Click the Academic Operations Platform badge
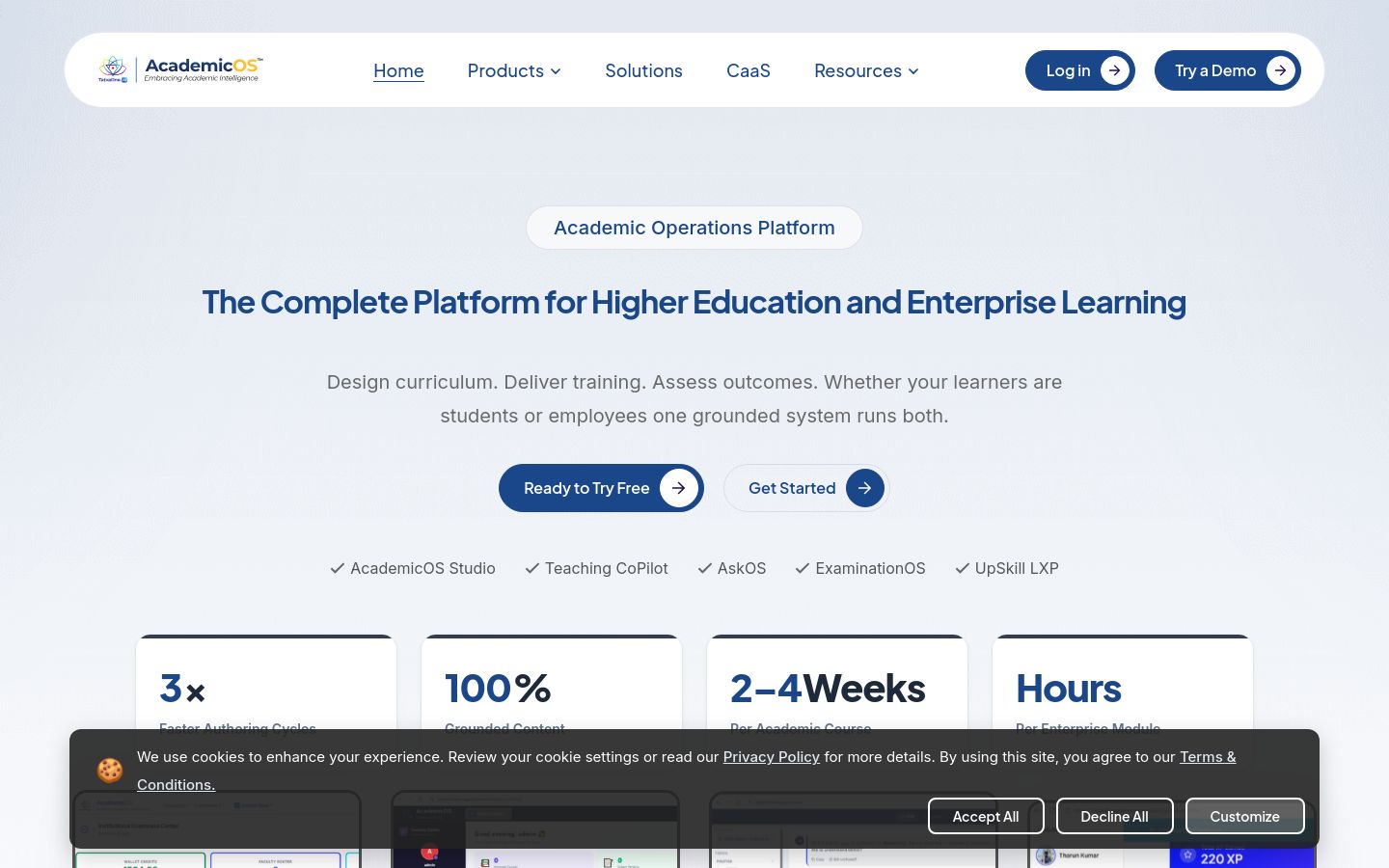The width and height of the screenshot is (1389, 868). (x=694, y=228)
